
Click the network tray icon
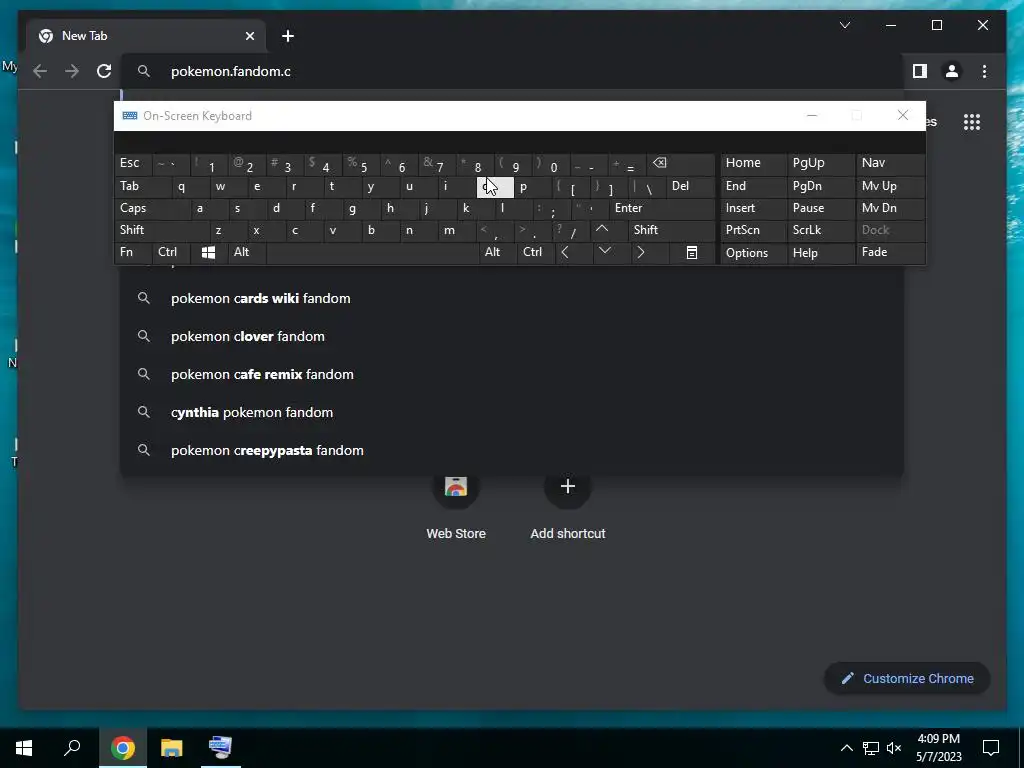tap(871, 748)
